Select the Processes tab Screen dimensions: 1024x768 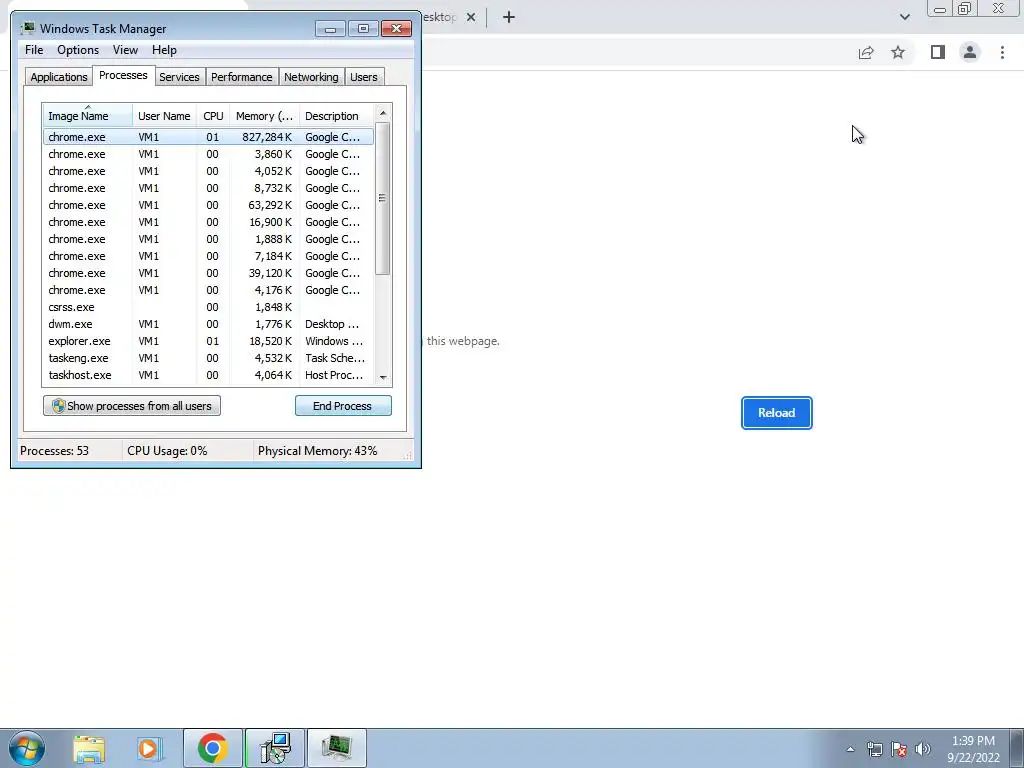[x=123, y=75]
